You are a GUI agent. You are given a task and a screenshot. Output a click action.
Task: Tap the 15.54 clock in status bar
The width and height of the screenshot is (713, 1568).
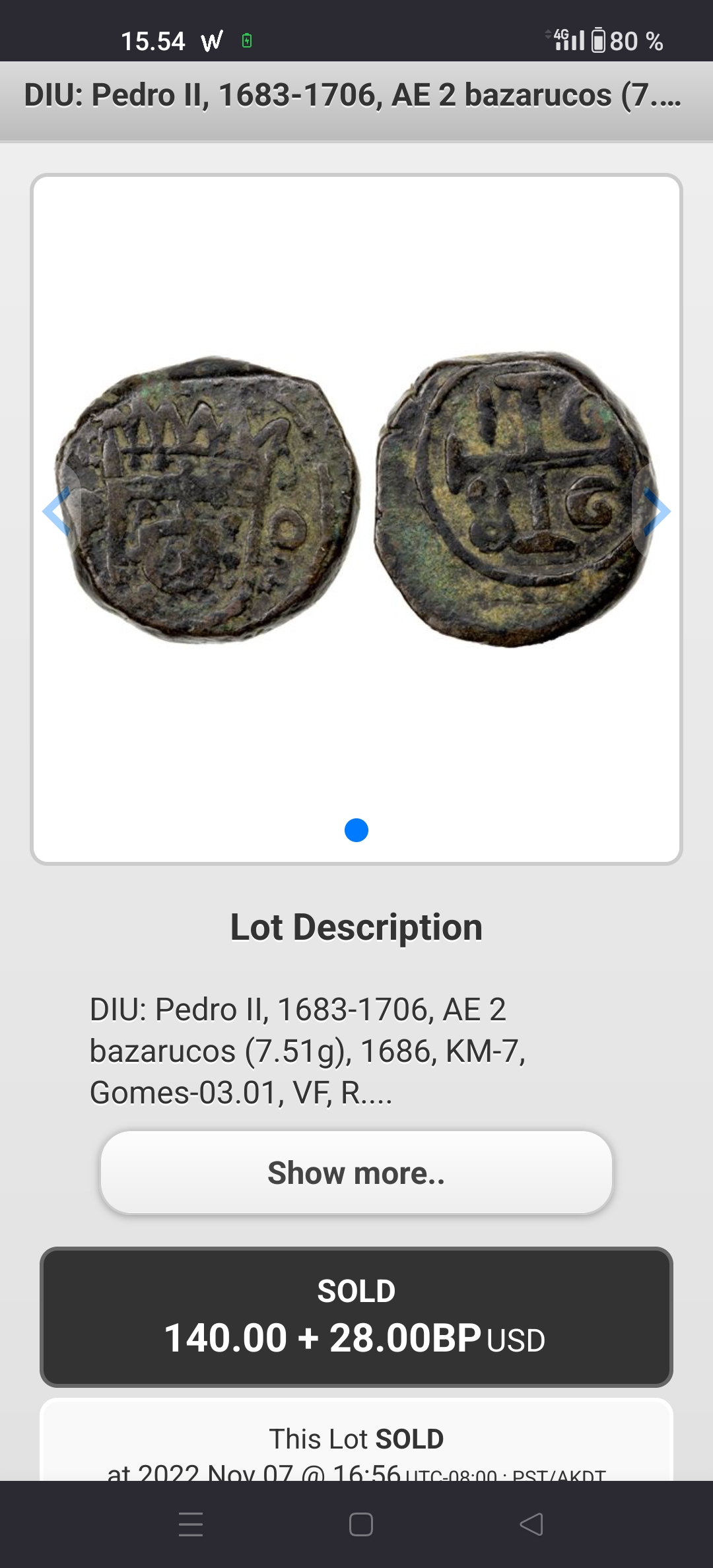[x=153, y=42]
